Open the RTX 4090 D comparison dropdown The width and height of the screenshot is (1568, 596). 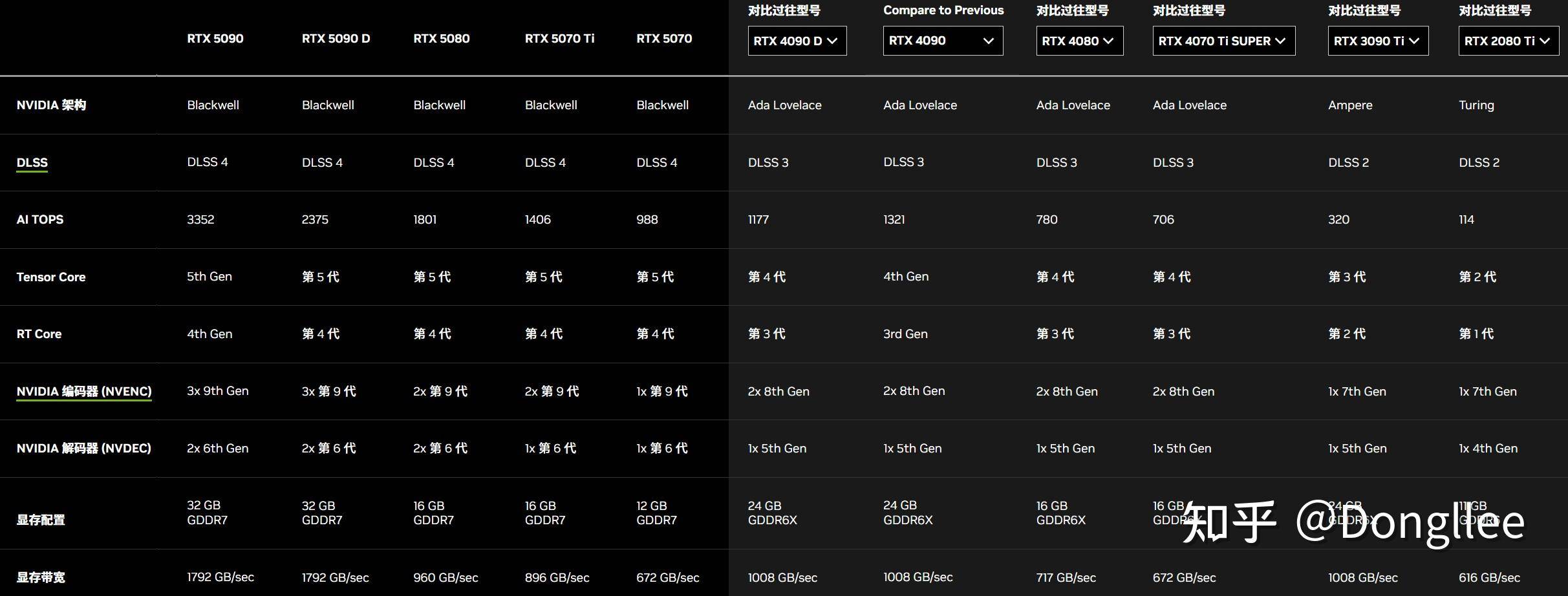[x=797, y=41]
